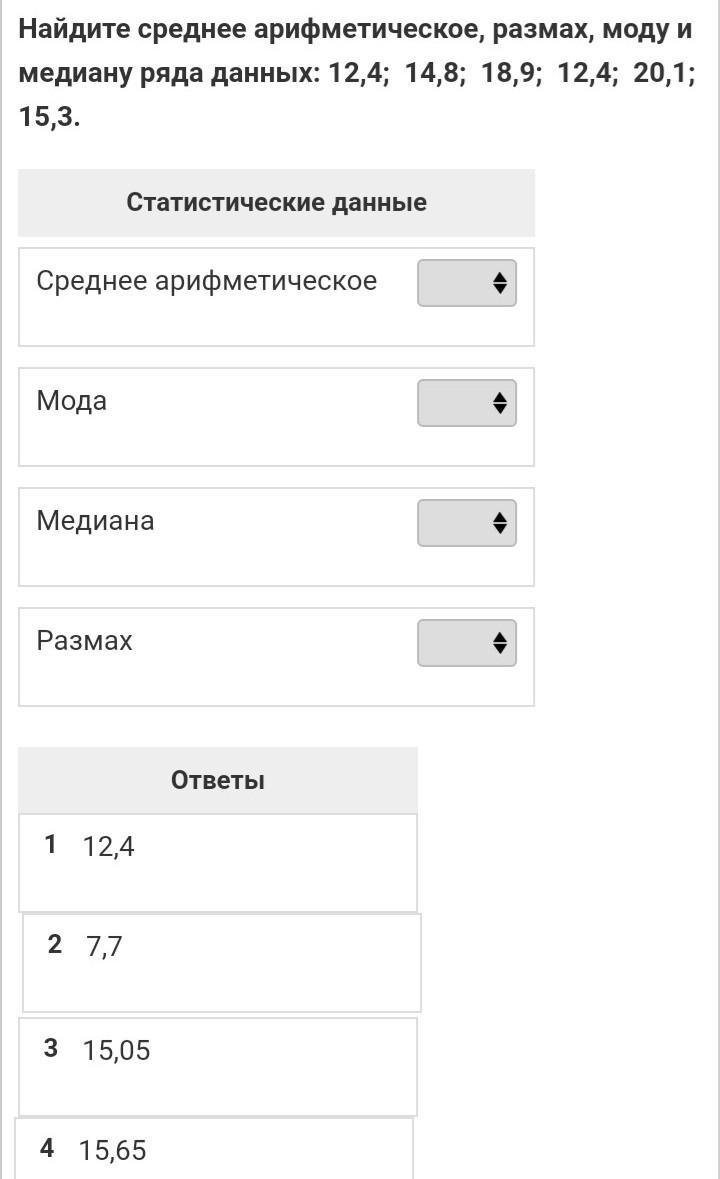Viewport: 720px width, 1179px height.
Task: Click answer number 3 marker
Action: [51, 1048]
